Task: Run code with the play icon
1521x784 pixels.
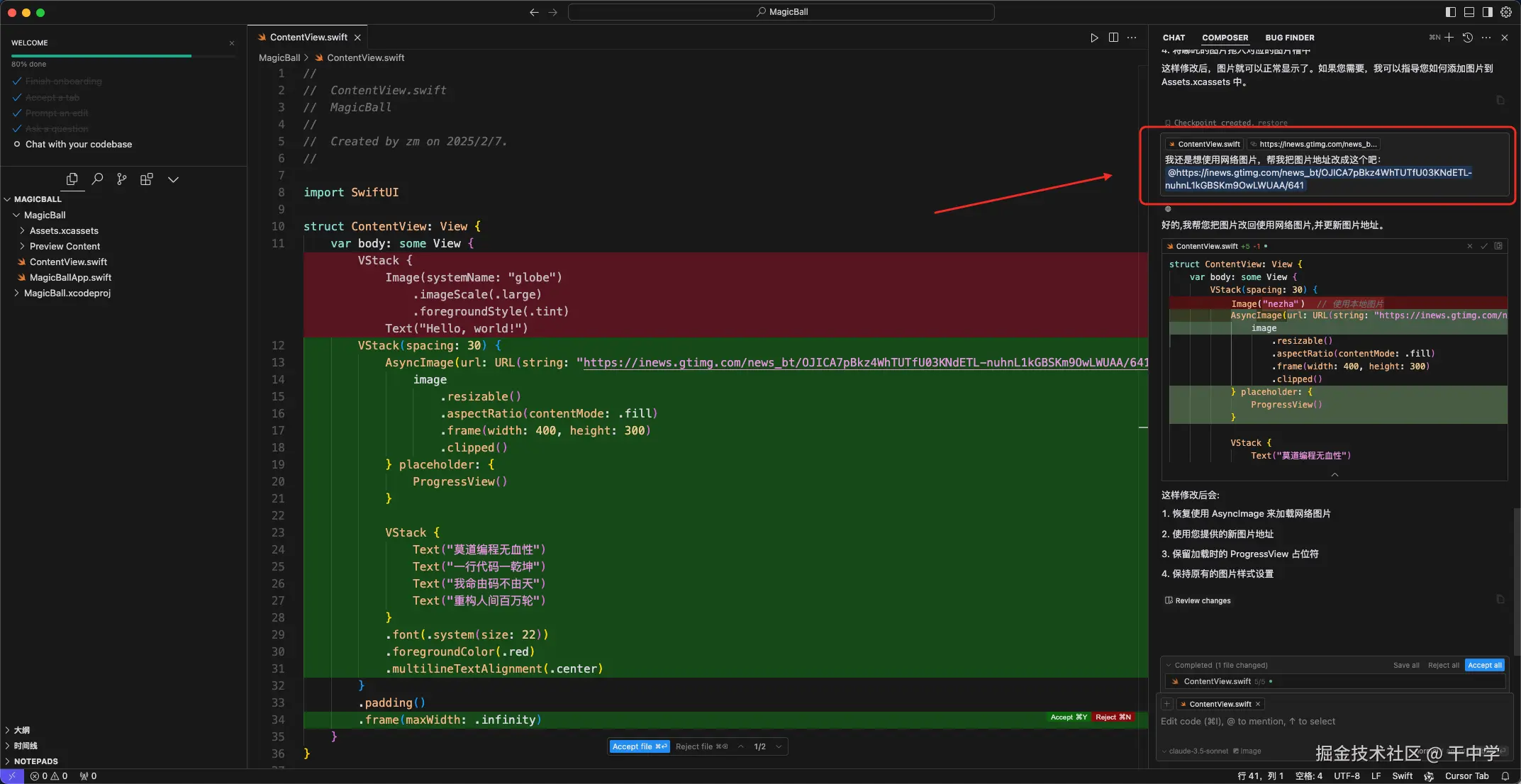Action: (x=1094, y=38)
